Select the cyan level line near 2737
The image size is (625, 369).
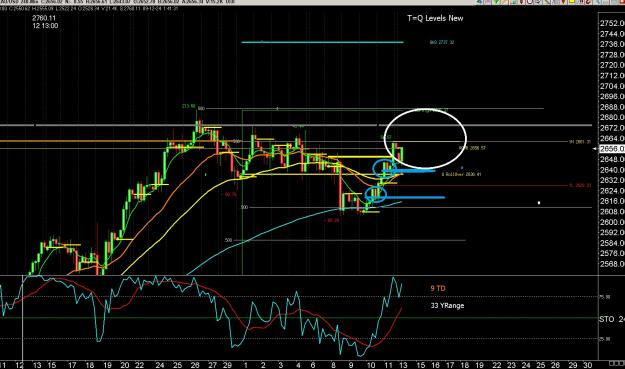pyautogui.click(x=322, y=42)
